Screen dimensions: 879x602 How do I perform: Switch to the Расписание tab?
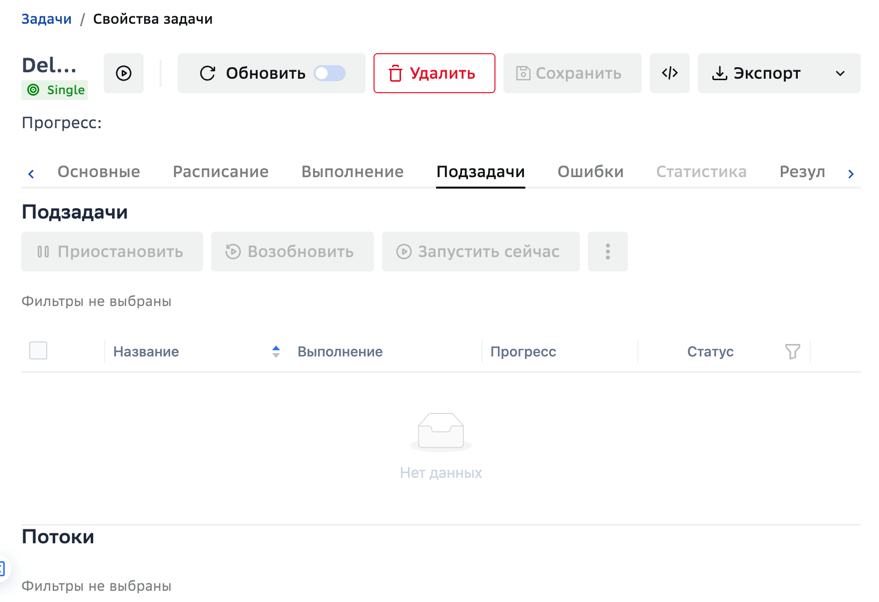pos(220,172)
